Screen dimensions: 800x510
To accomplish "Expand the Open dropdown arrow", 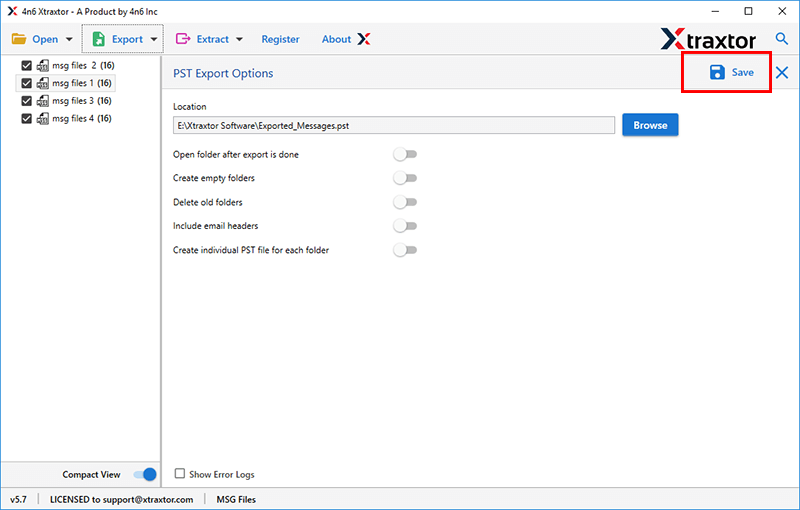I will tap(69, 39).
